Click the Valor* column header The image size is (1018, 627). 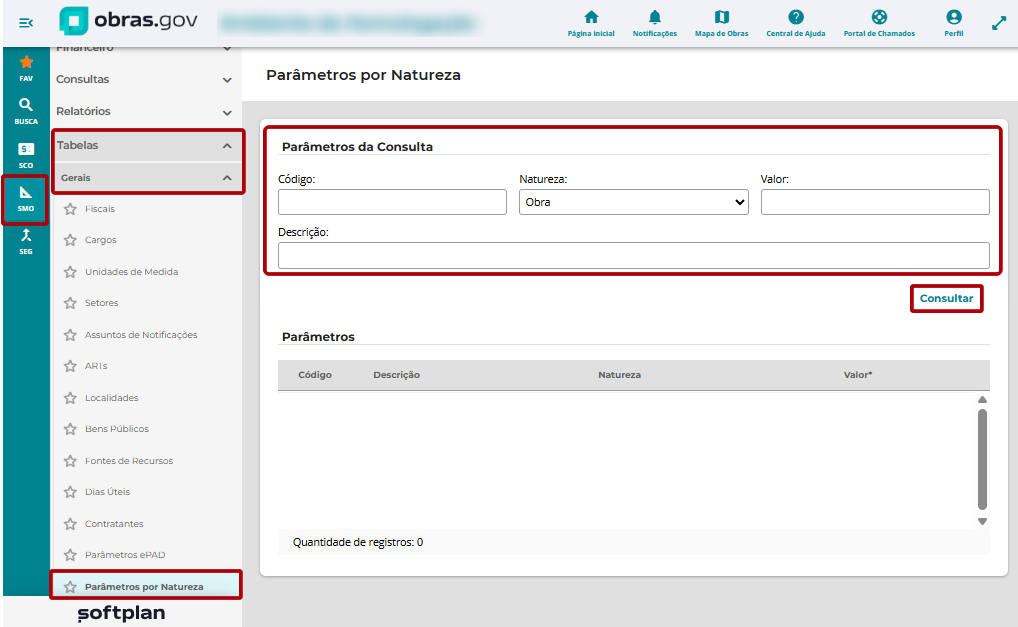click(x=858, y=375)
